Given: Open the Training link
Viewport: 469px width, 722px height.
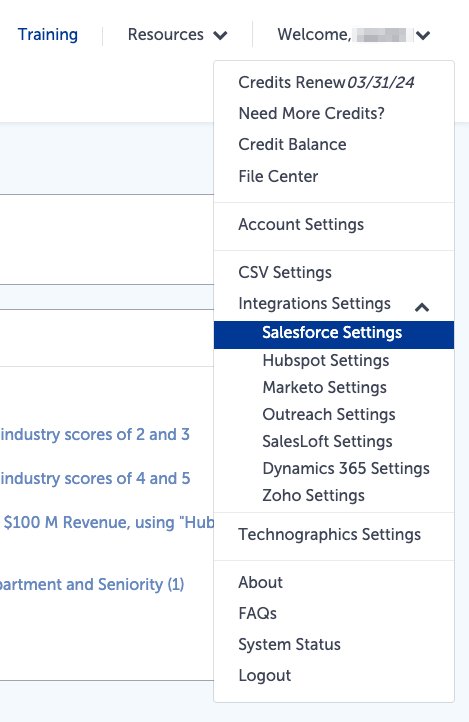Looking at the screenshot, I should (48, 35).
